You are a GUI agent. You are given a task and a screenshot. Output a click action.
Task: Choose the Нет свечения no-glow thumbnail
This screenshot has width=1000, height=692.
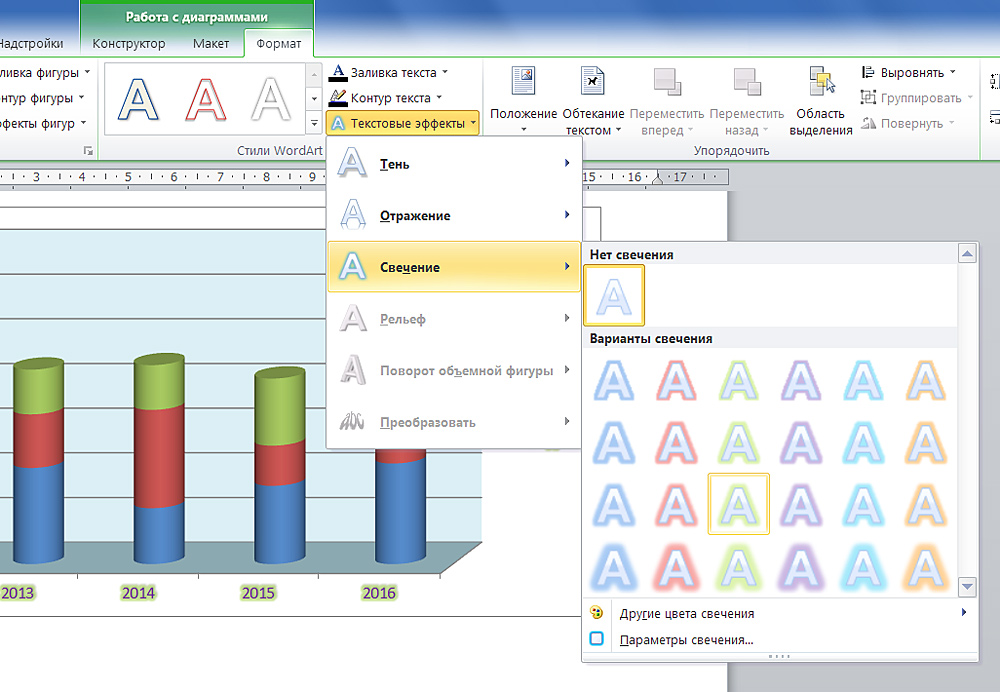(614, 296)
